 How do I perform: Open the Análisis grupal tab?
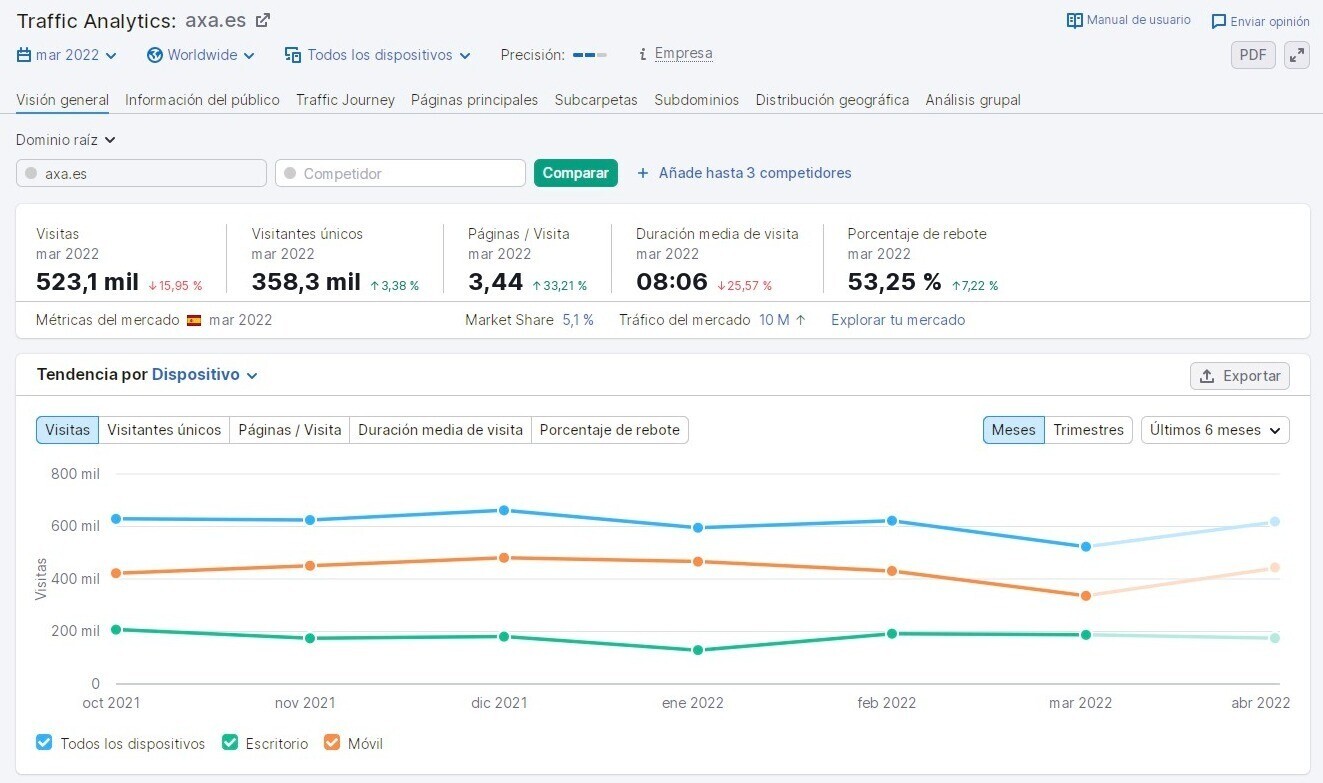click(973, 100)
